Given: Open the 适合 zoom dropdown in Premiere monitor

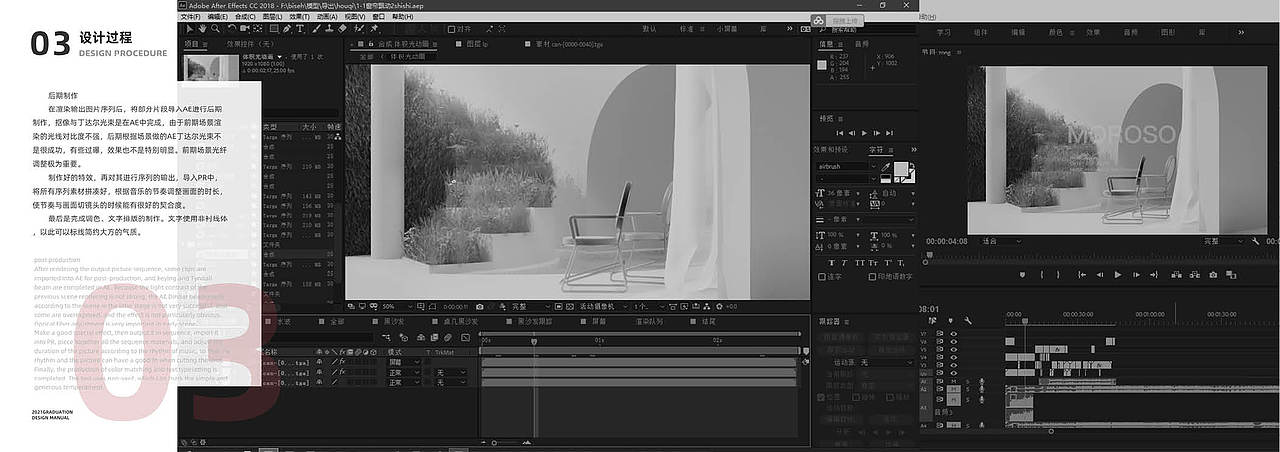Looking at the screenshot, I should (x=1001, y=241).
